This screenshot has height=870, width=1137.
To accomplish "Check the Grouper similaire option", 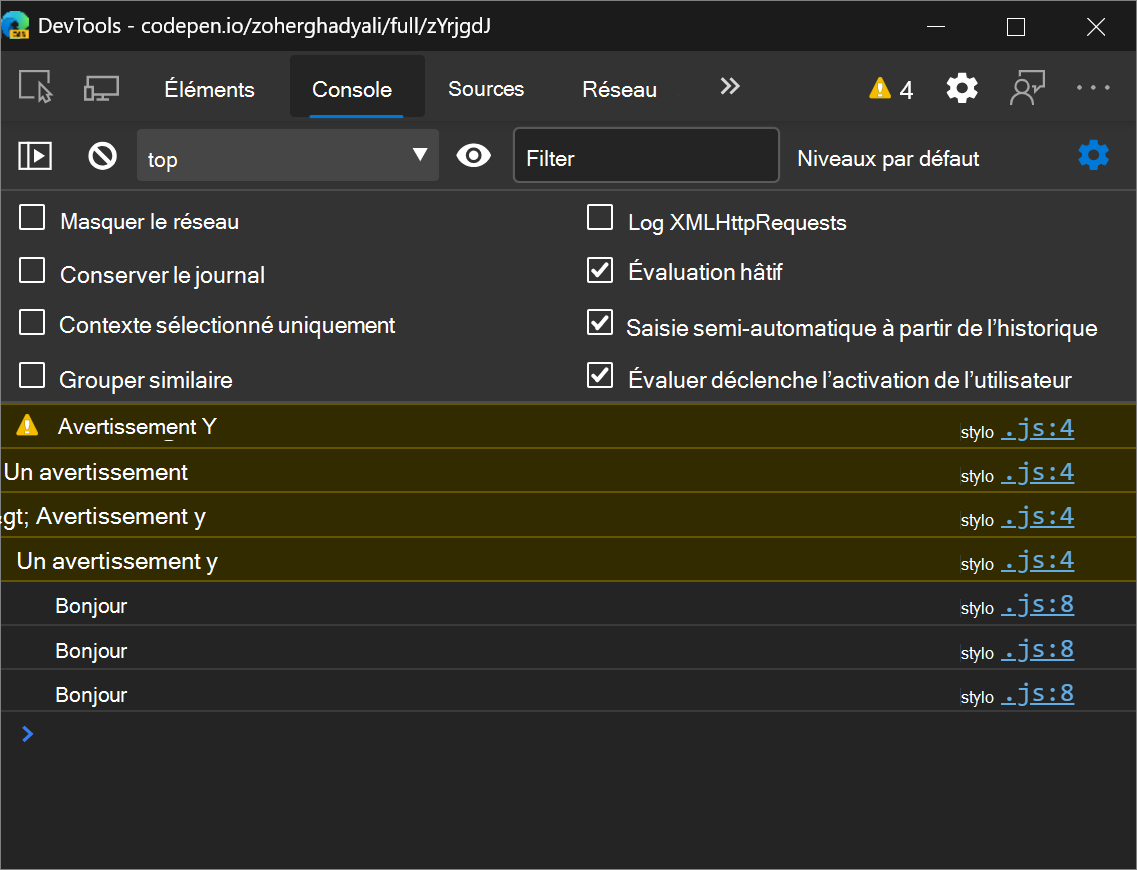I will pos(32,376).
